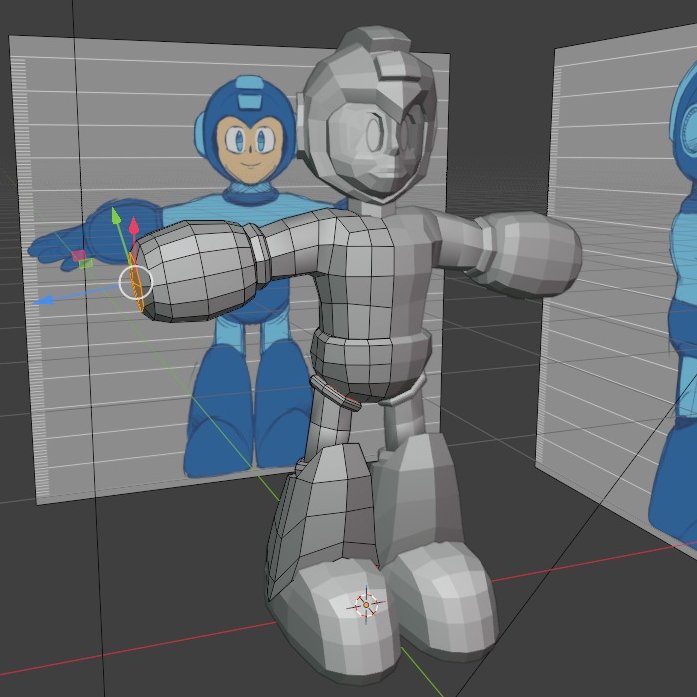Viewport: 697px width, 697px height.
Task: Click the magenta plane handle of the gizmo
Action: (x=79, y=256)
